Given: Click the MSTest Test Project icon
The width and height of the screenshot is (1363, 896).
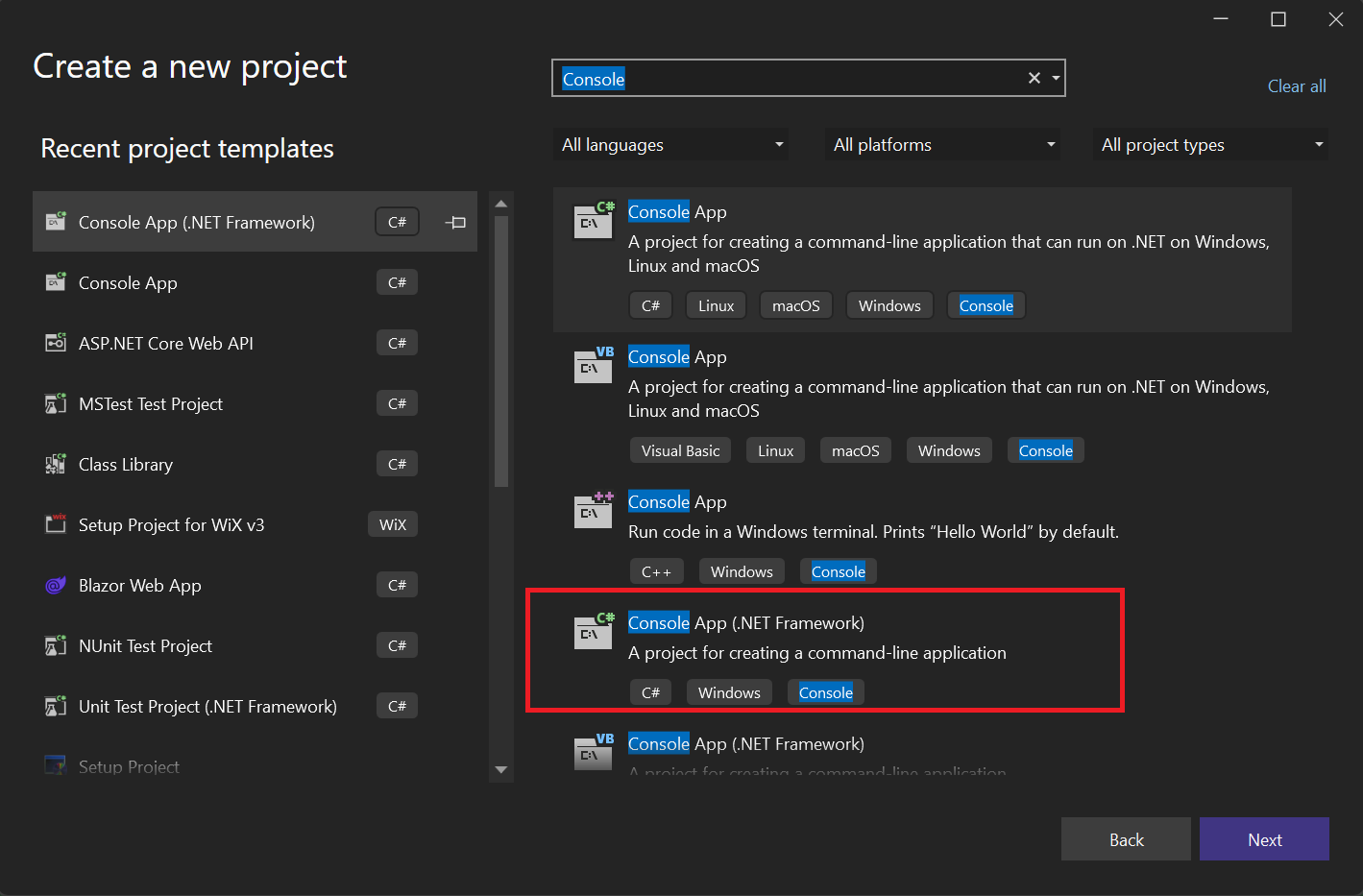Looking at the screenshot, I should pyautogui.click(x=55, y=403).
